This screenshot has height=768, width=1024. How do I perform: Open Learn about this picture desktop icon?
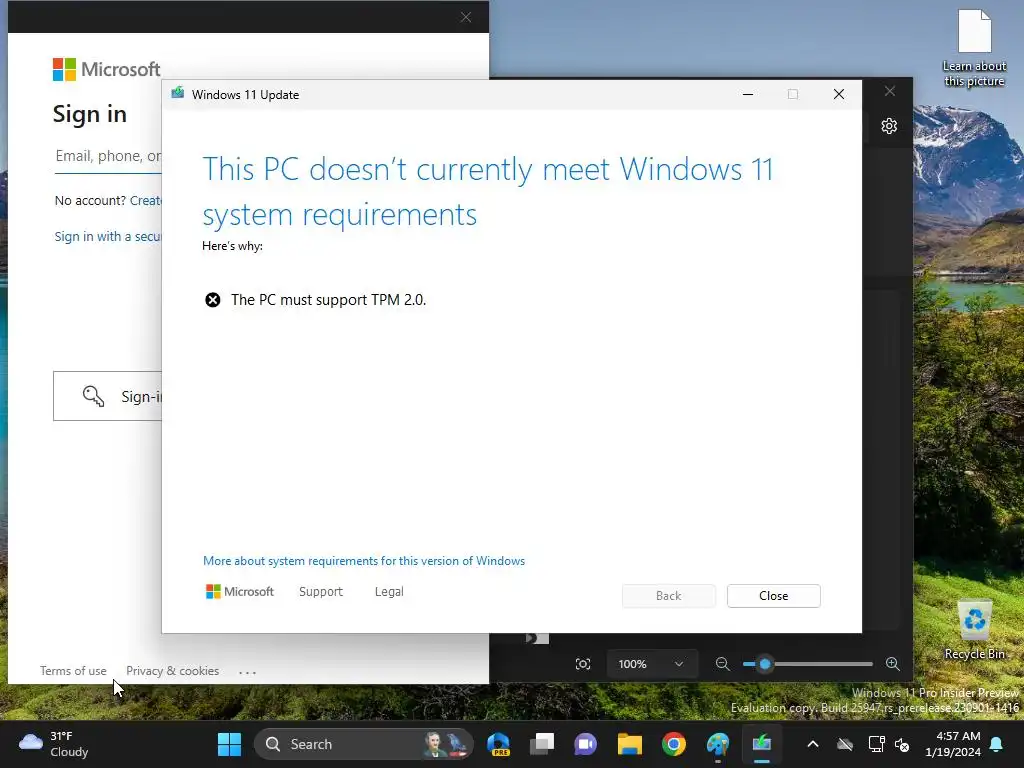tap(974, 48)
